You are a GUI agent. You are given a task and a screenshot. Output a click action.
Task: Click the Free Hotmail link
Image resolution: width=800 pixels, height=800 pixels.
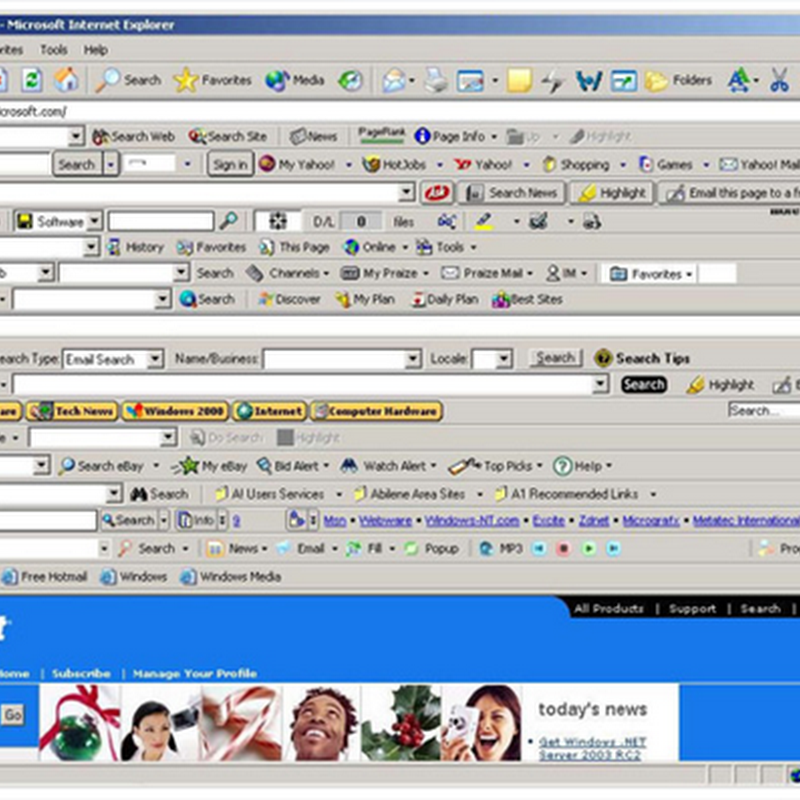(x=44, y=577)
